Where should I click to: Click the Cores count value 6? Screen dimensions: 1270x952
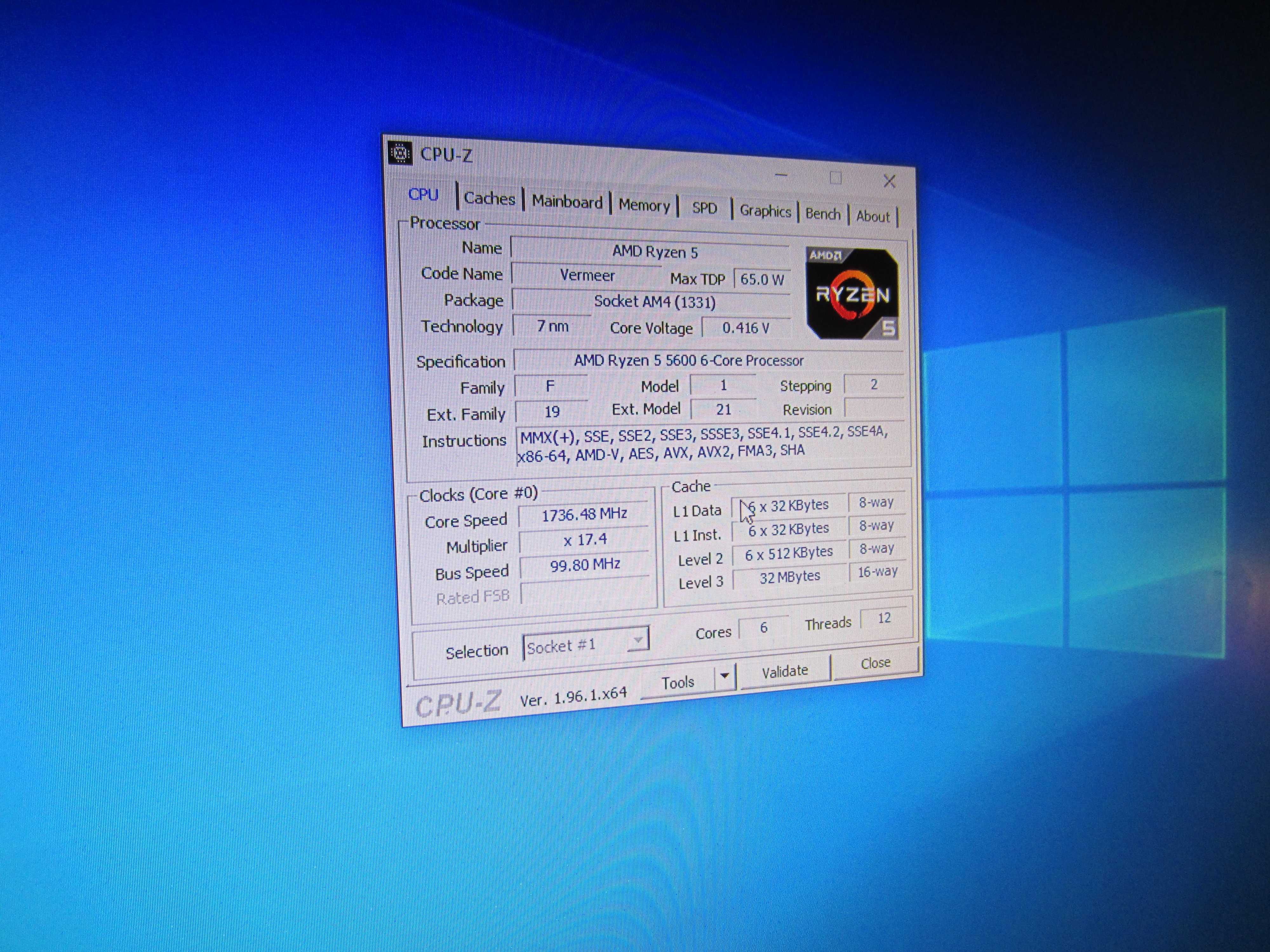pos(763,628)
